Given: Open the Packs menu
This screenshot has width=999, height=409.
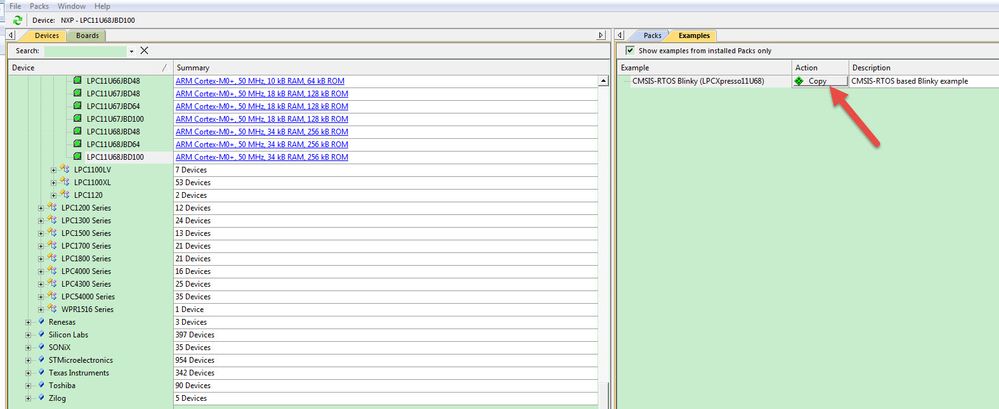Looking at the screenshot, I should 39,6.
